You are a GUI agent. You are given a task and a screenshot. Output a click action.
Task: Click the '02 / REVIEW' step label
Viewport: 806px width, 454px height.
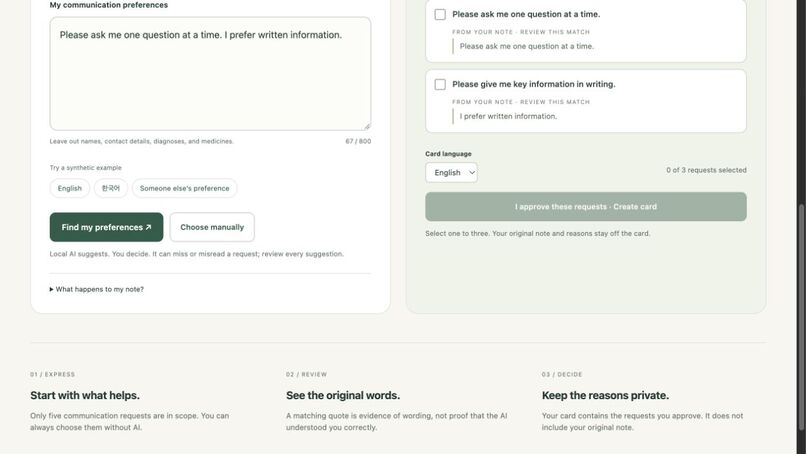pyautogui.click(x=306, y=374)
